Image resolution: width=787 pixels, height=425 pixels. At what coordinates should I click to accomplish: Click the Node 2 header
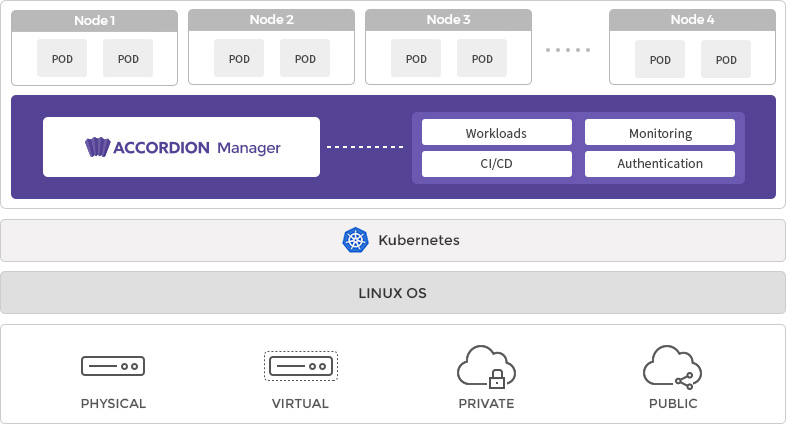(x=272, y=20)
